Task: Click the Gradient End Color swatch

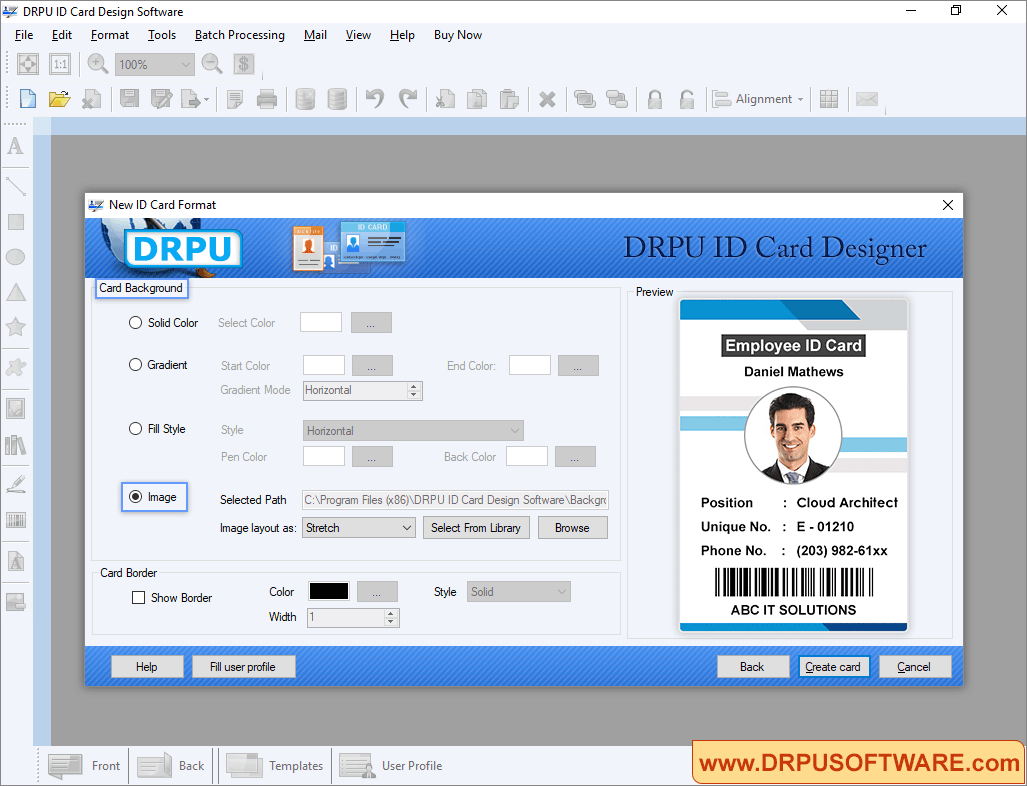Action: [x=530, y=365]
